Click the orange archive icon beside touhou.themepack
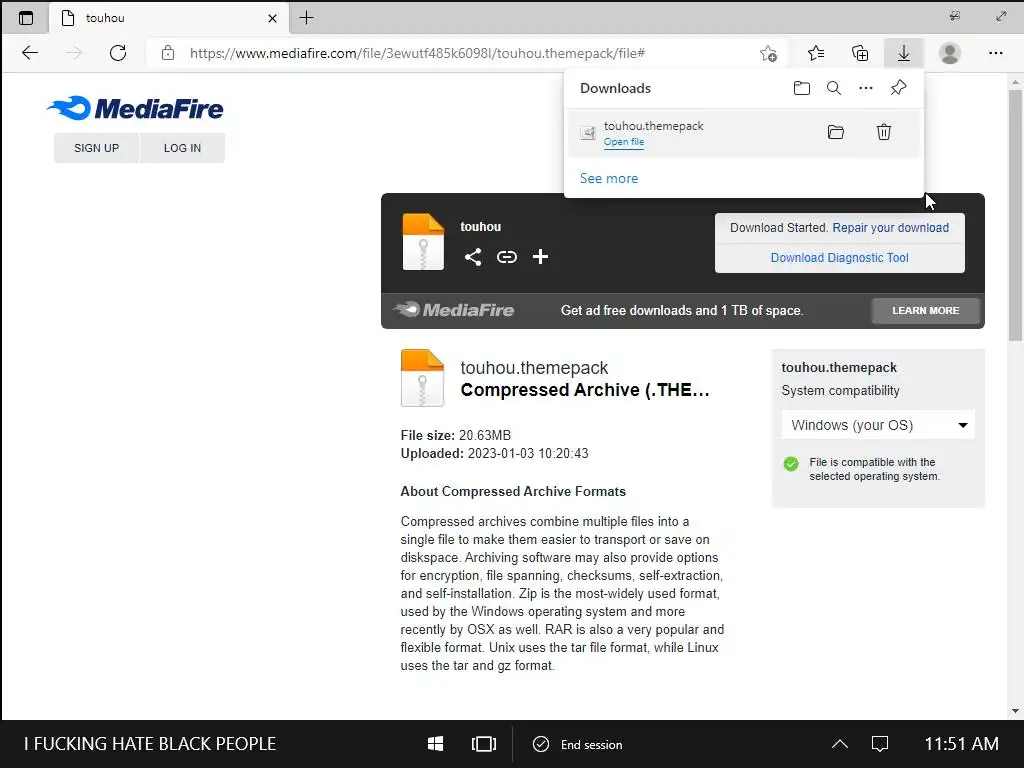This screenshot has width=1024, height=768. coord(422,378)
